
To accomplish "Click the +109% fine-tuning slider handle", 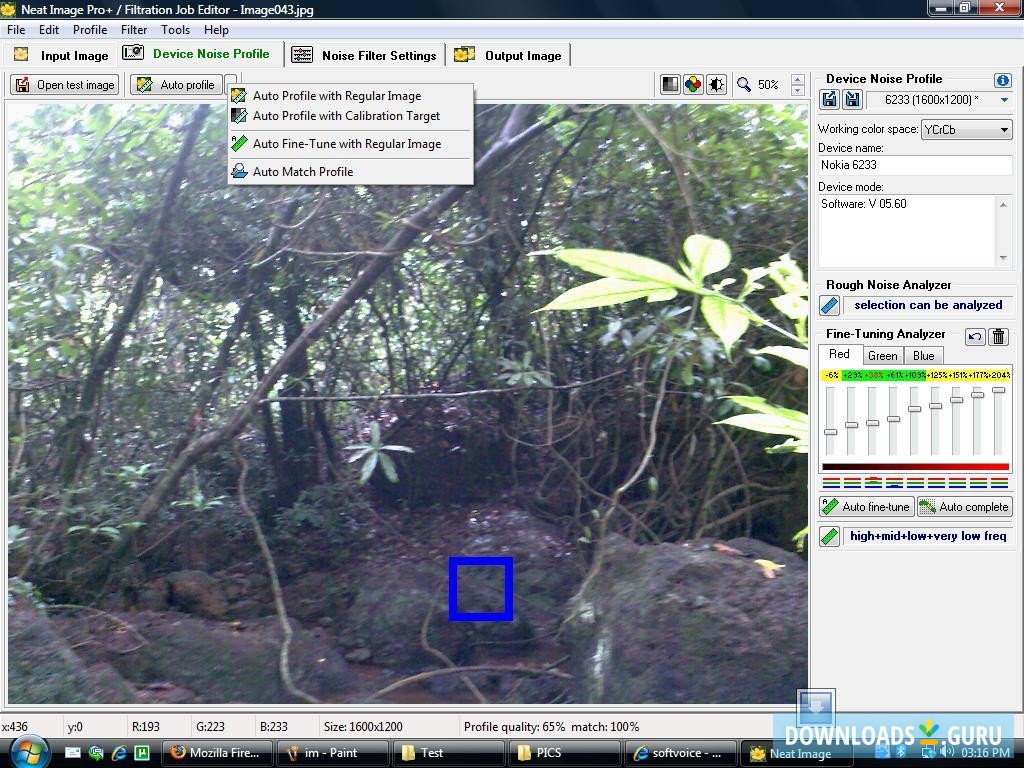I will tap(914, 409).
